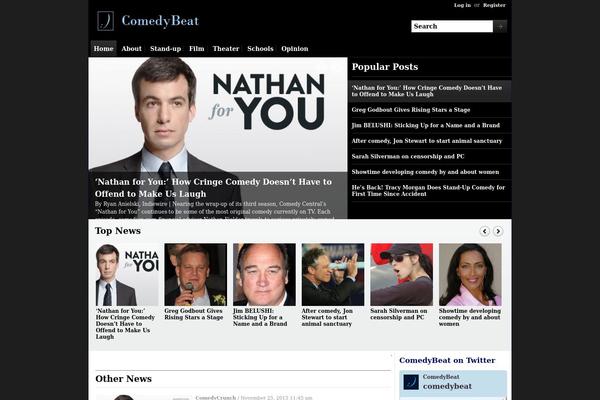Screen dimensions: 600x400
Task: Select the Jon Stewart Top News thumbnail
Action: pyautogui.click(x=333, y=274)
